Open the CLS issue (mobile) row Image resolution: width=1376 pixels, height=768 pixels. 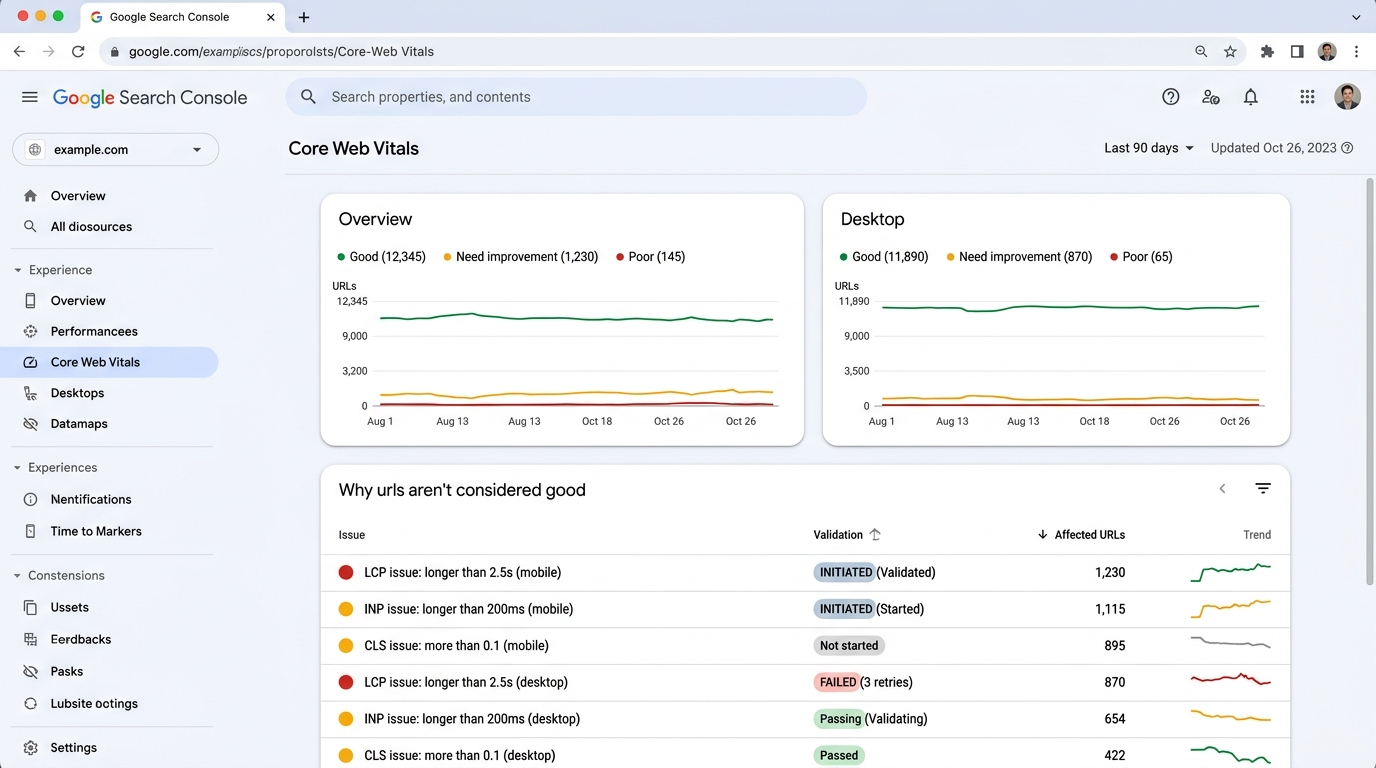tap(805, 646)
